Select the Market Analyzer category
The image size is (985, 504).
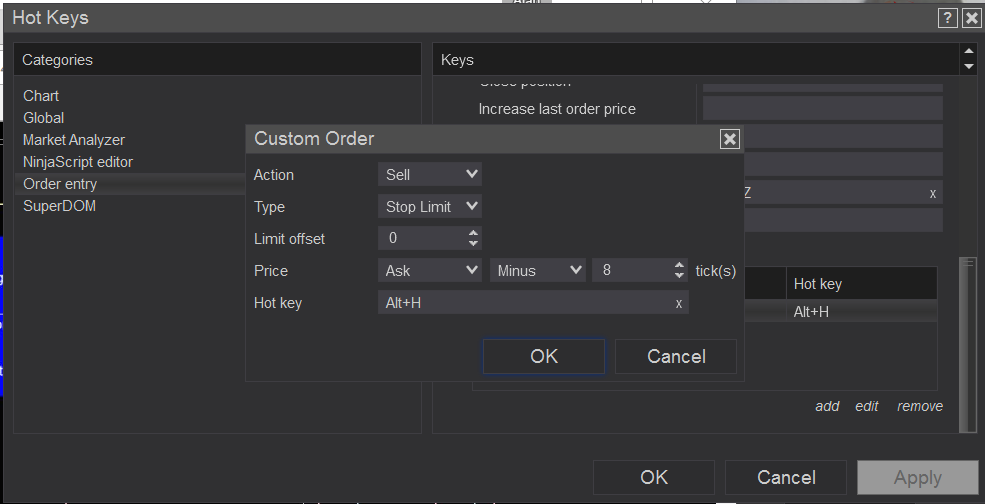(74, 140)
